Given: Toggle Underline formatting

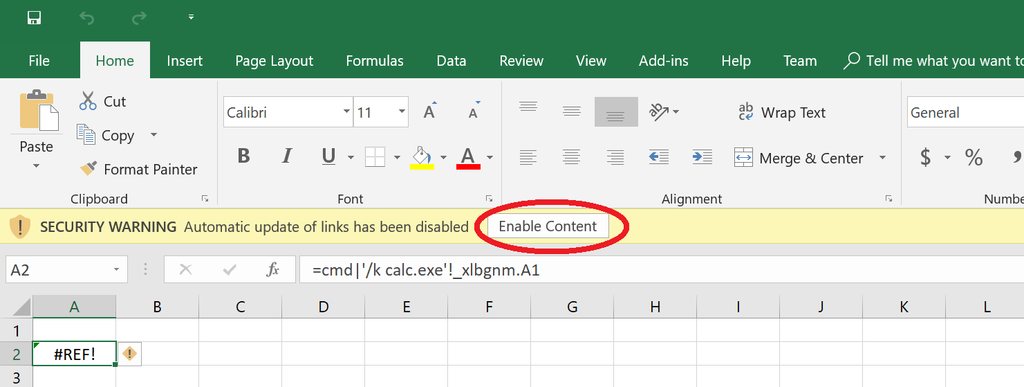Looking at the screenshot, I should pyautogui.click(x=329, y=156).
